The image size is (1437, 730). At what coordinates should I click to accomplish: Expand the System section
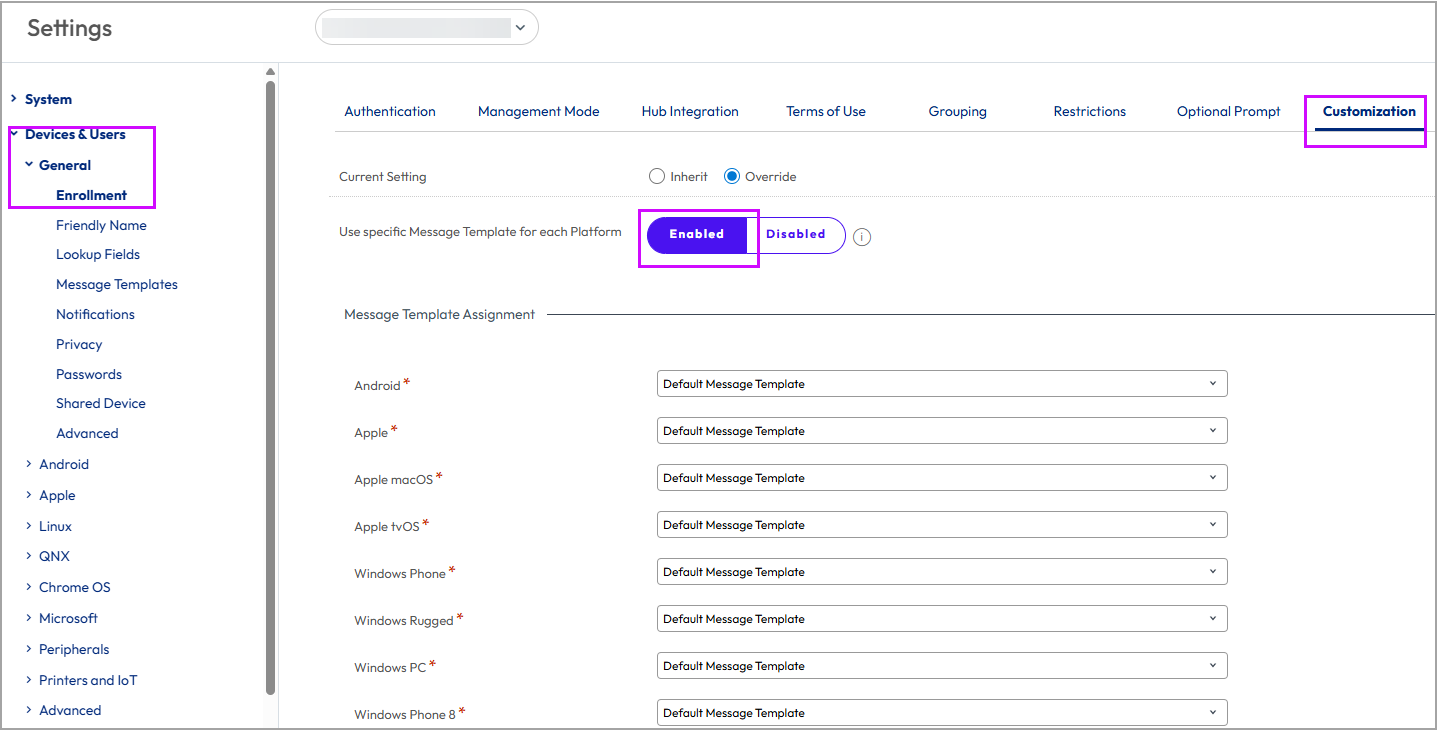point(14,99)
